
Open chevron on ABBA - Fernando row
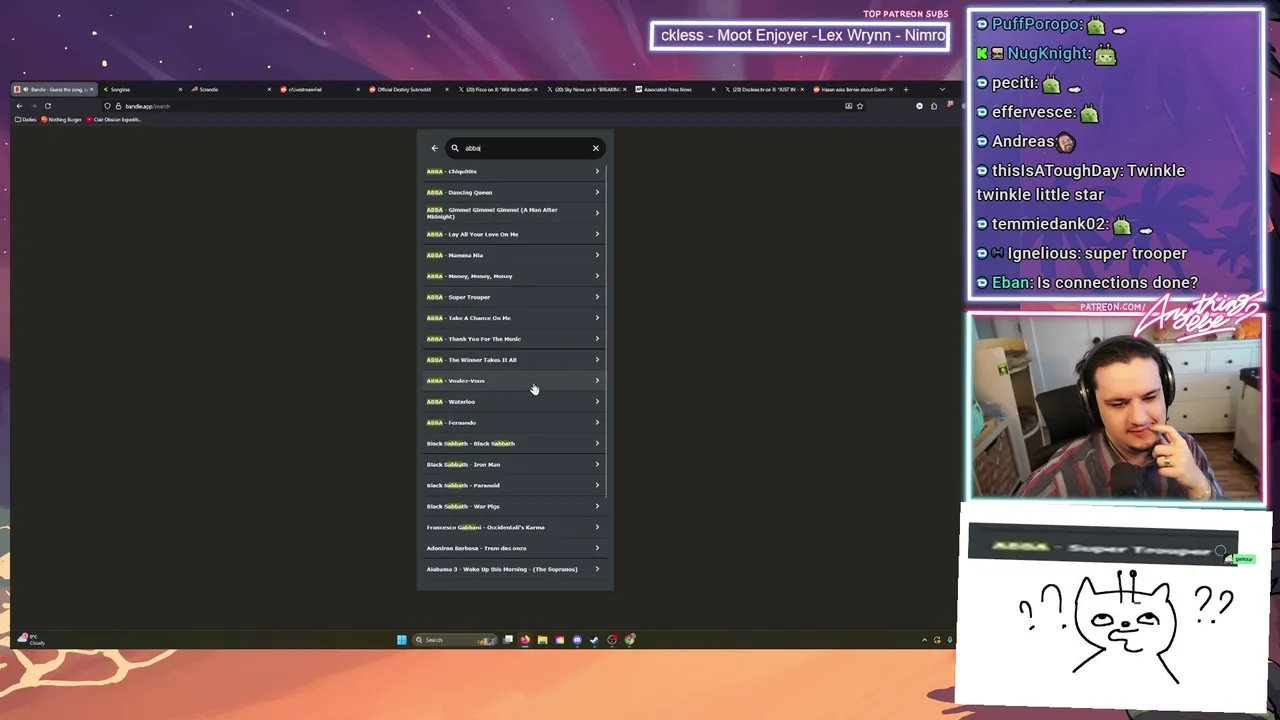point(597,423)
